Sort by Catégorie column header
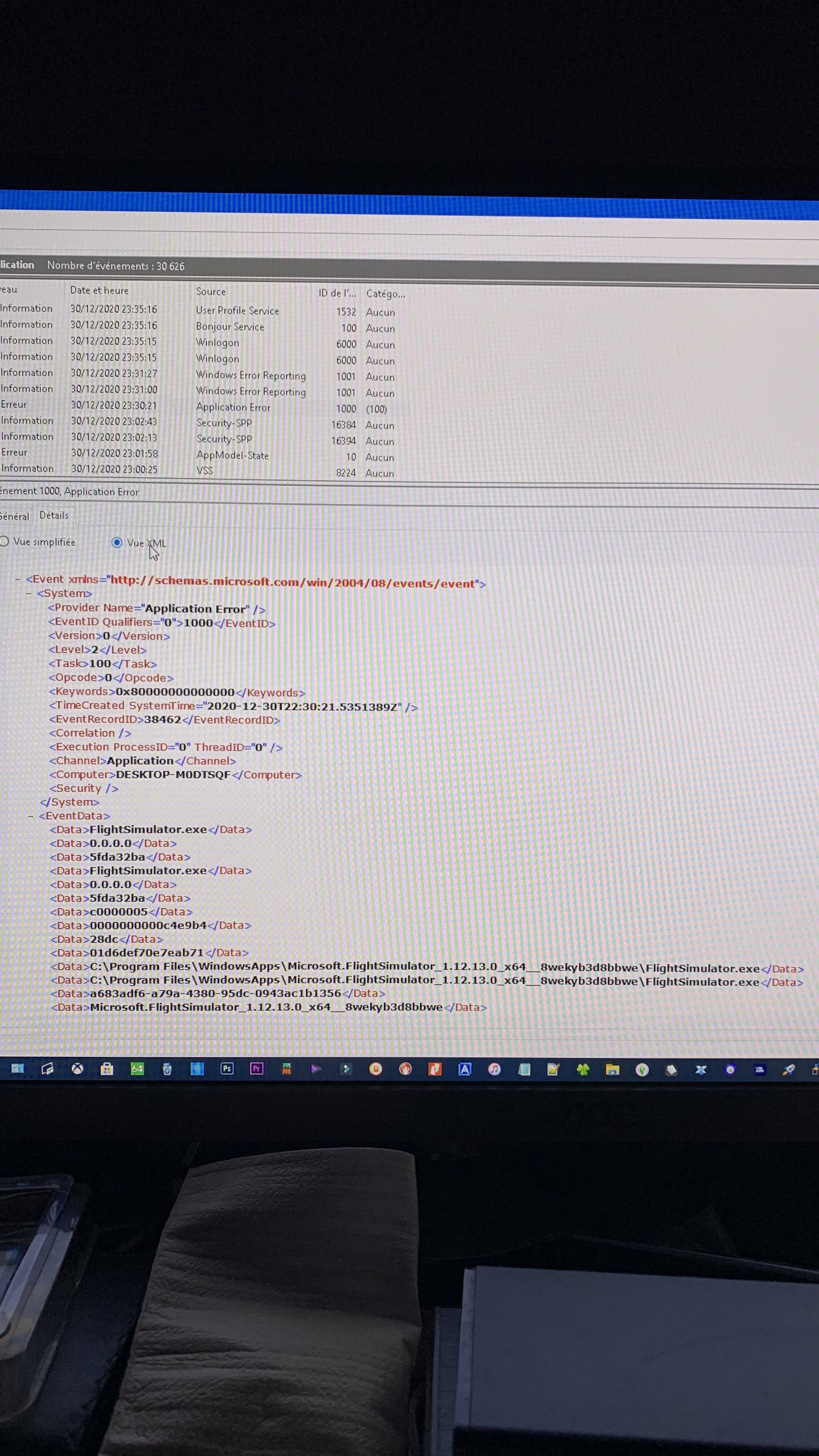 (385, 294)
